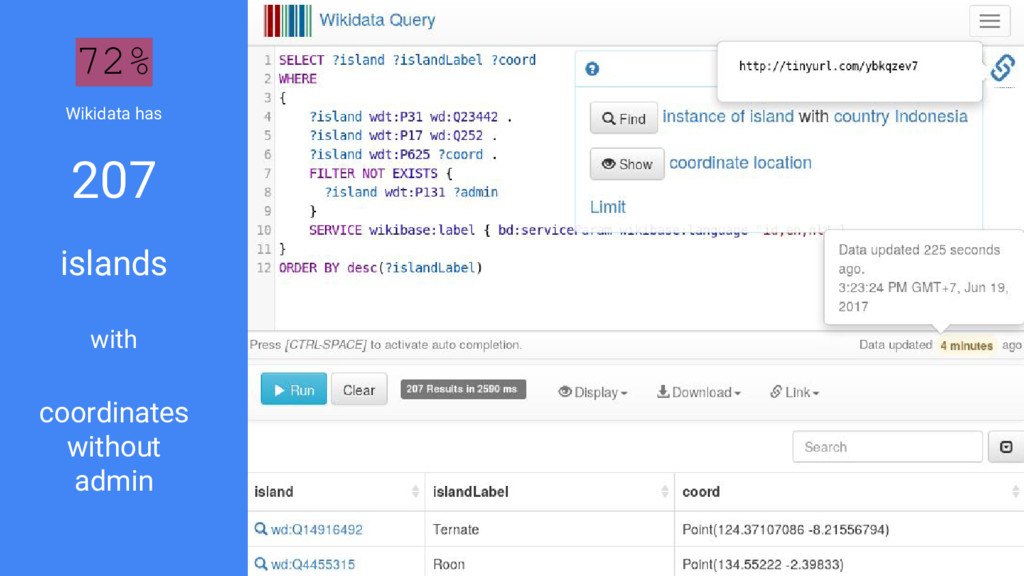
Task: Click the '4 minutes' data updated label
Action: [x=966, y=345]
